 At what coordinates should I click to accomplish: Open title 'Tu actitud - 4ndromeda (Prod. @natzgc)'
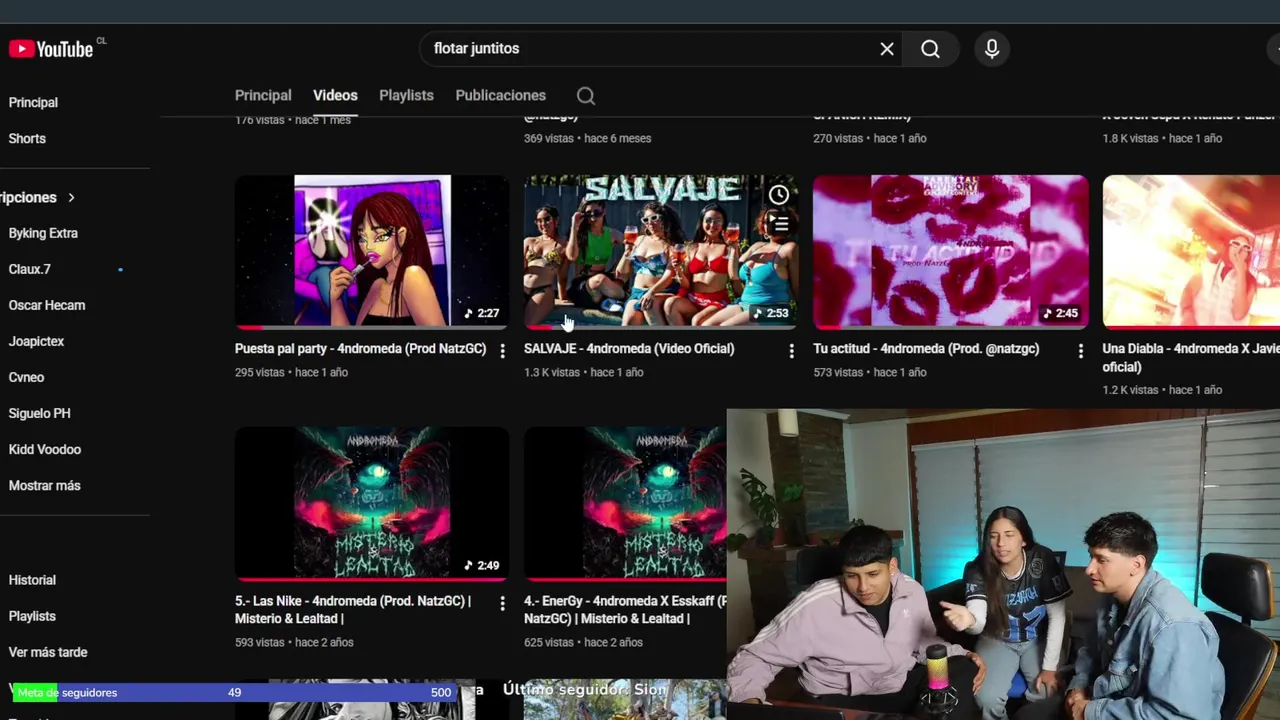coord(926,349)
